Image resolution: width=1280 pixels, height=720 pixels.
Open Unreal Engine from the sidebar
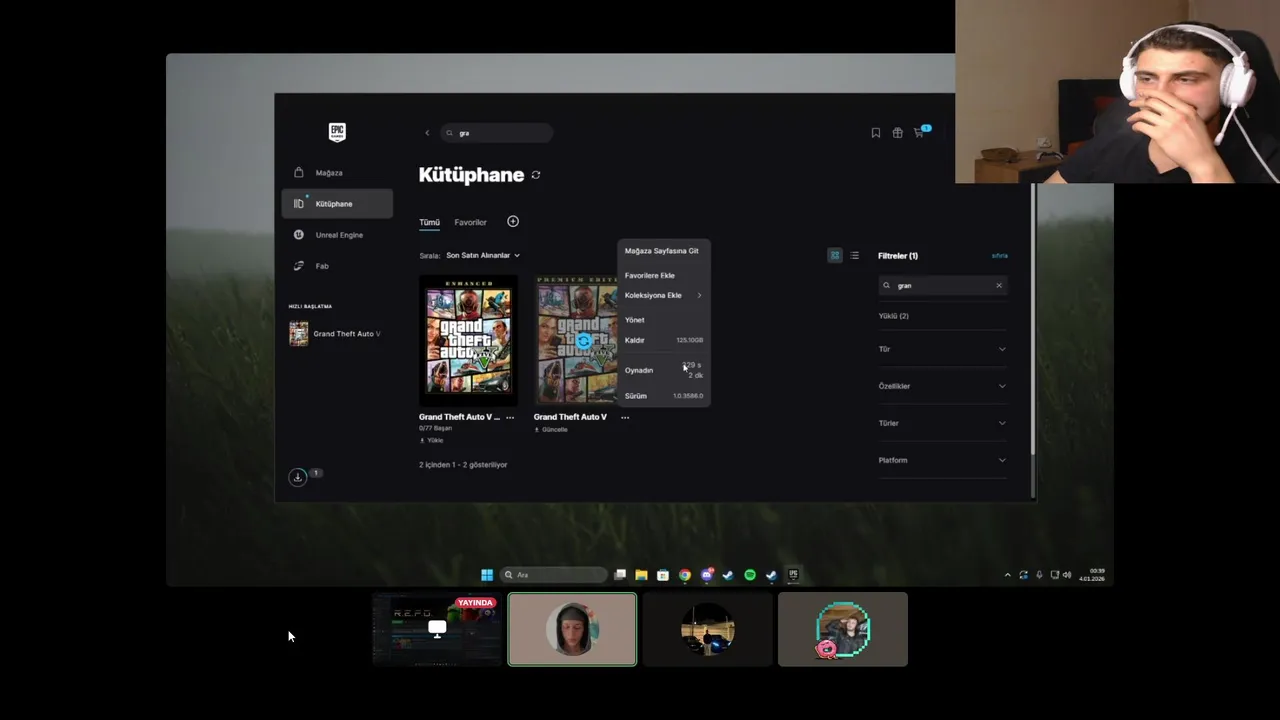point(337,235)
